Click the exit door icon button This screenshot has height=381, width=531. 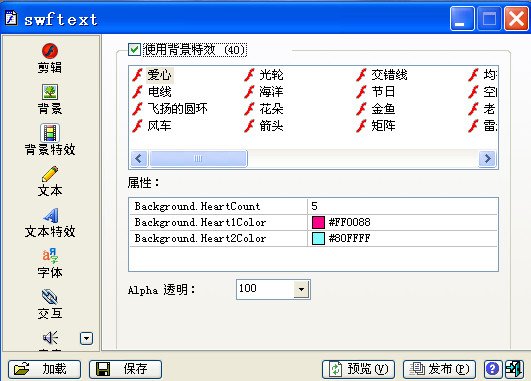[x=513, y=369]
